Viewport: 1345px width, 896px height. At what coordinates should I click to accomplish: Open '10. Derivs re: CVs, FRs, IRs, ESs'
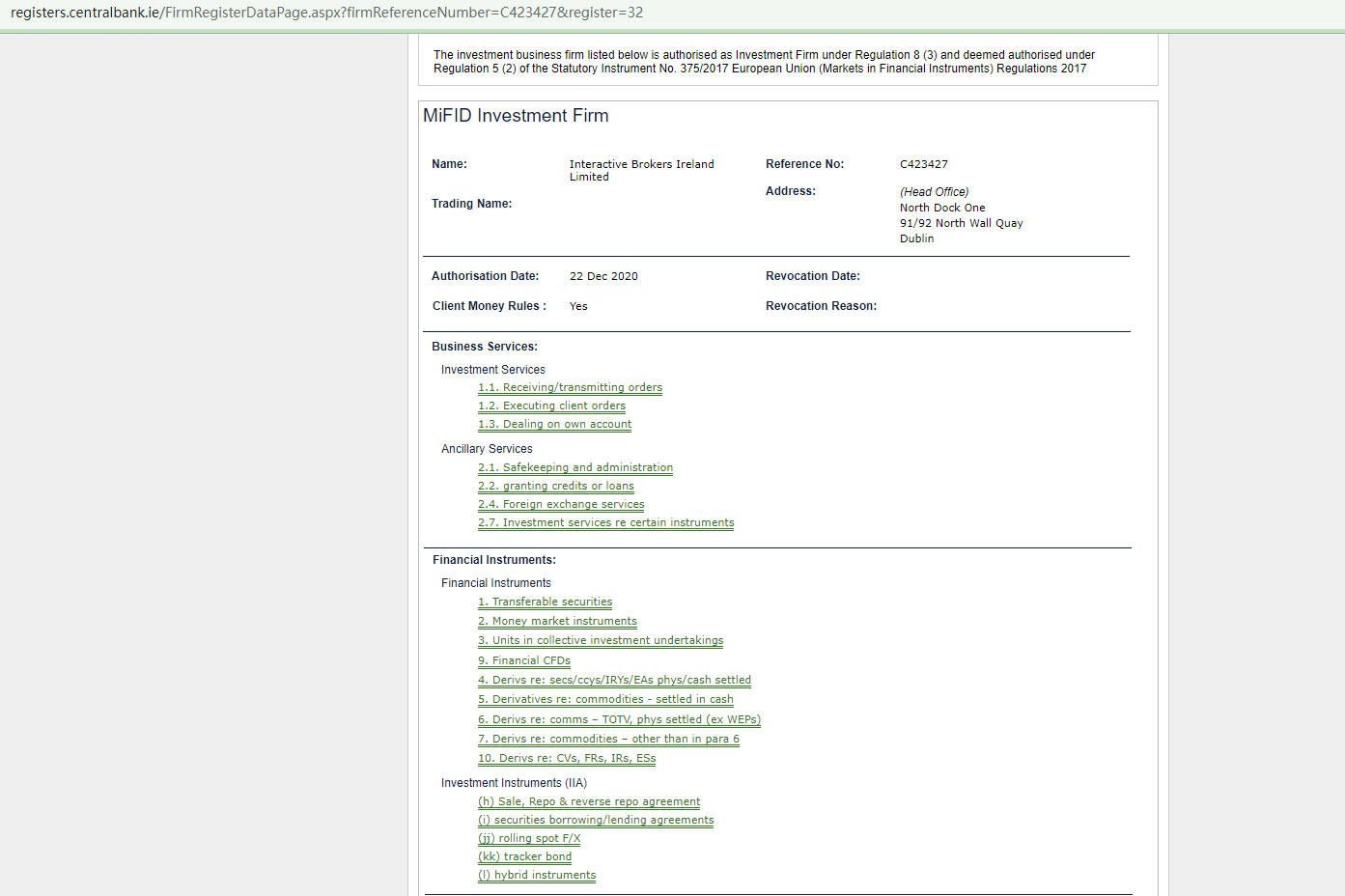(x=567, y=758)
